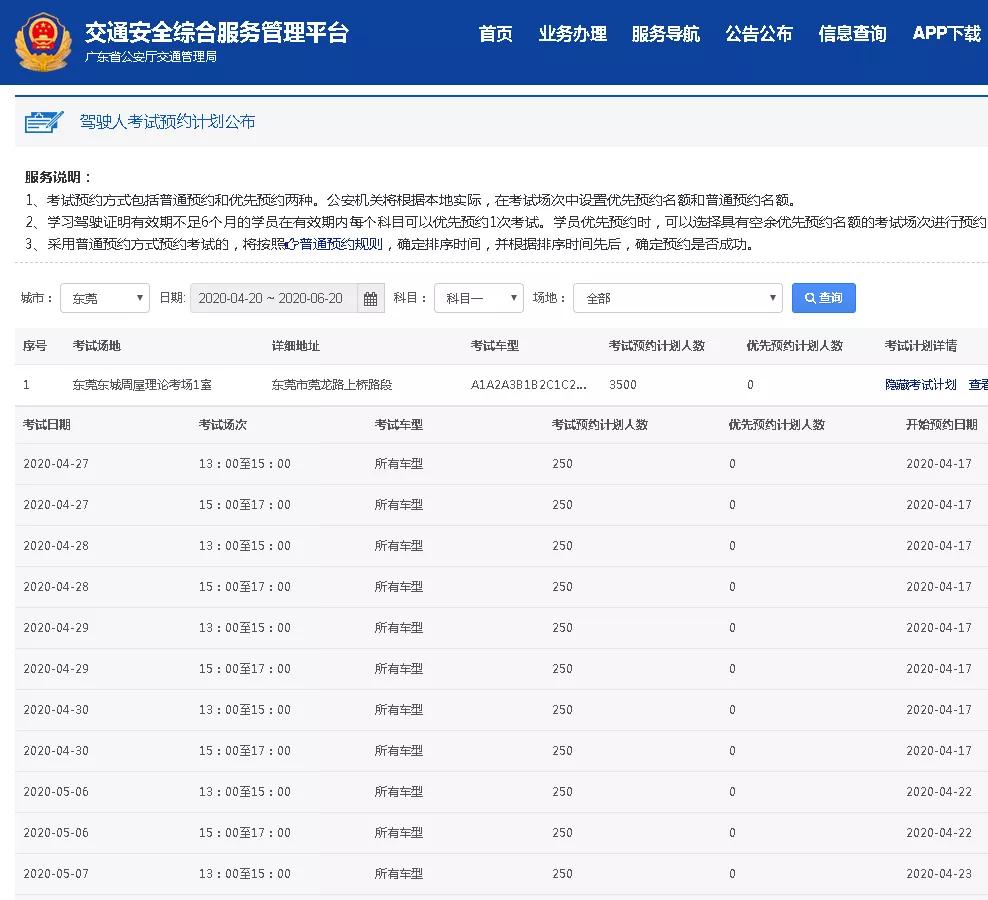Screen dimensions: 988x900
Task: Expand the 场地 dropdown showing 全部
Action: (677, 298)
